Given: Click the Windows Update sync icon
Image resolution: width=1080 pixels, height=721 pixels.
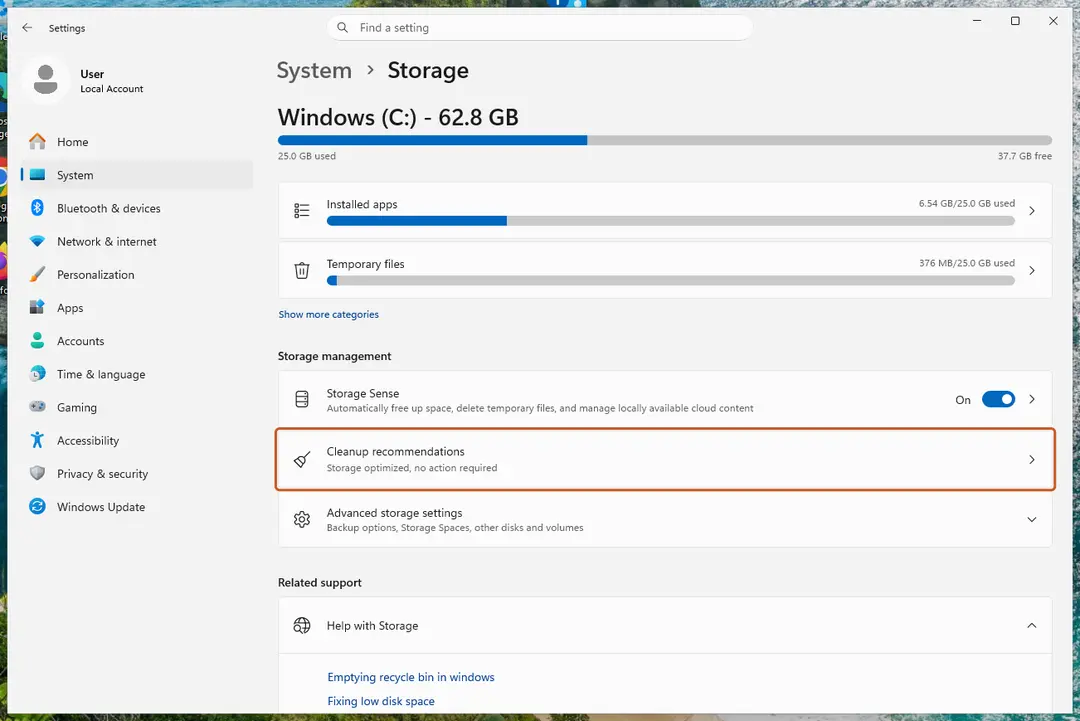Looking at the screenshot, I should (37, 506).
